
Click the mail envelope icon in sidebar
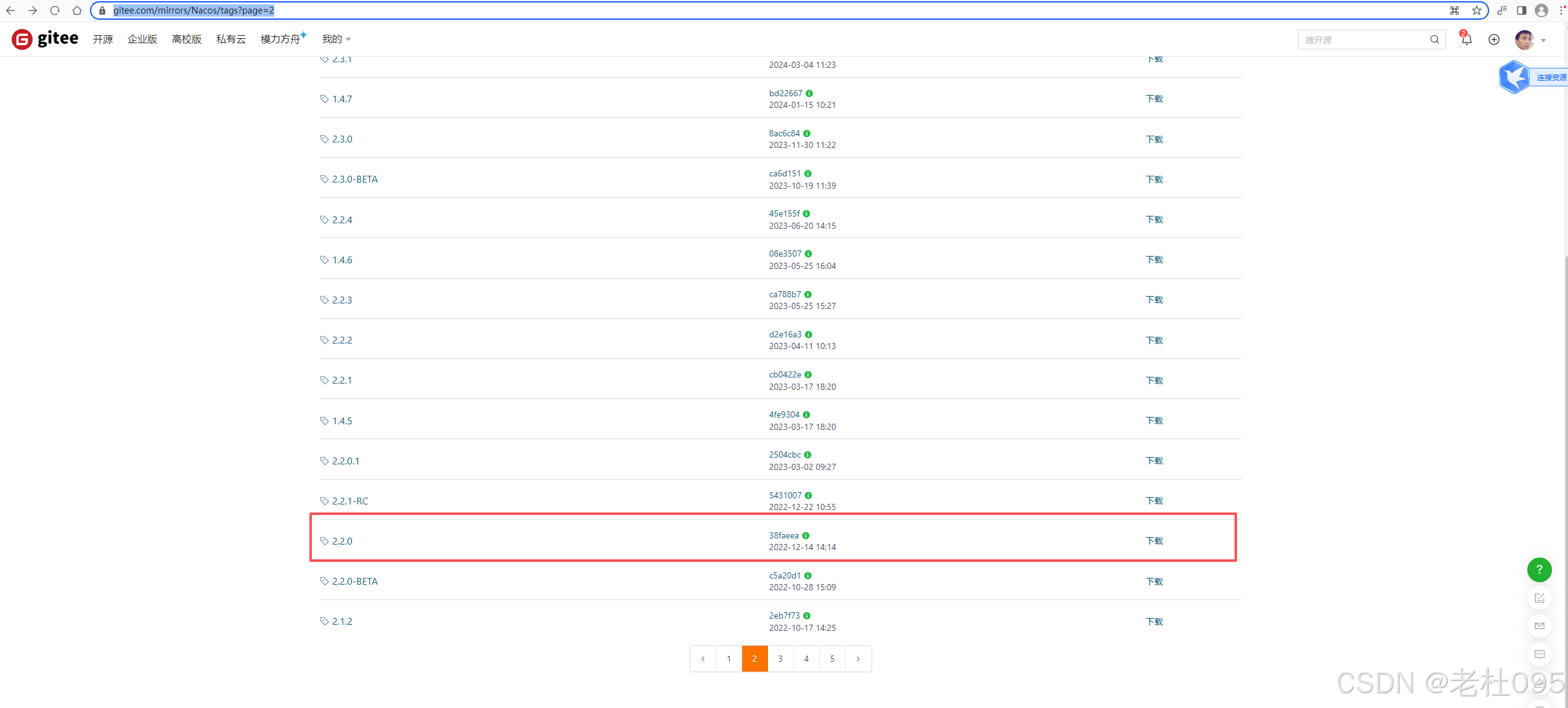tap(1540, 626)
